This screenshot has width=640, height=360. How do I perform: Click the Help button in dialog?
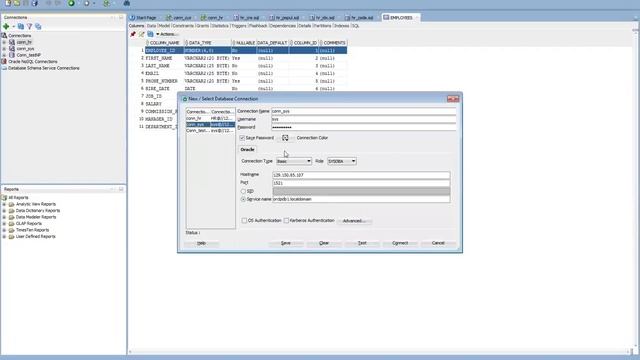click(201, 243)
